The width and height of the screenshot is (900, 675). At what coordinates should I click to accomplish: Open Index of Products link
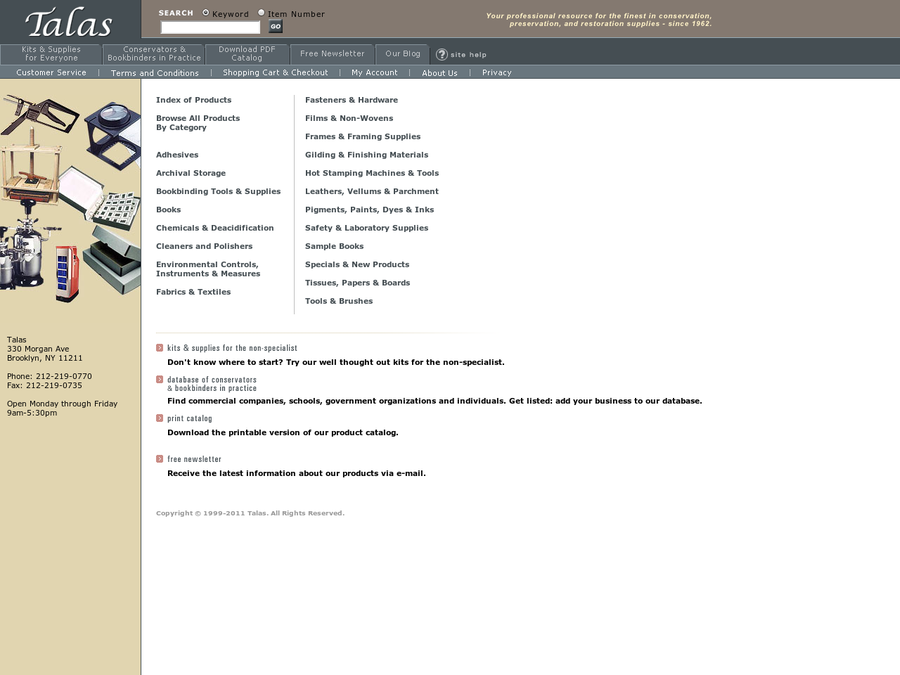tap(193, 100)
